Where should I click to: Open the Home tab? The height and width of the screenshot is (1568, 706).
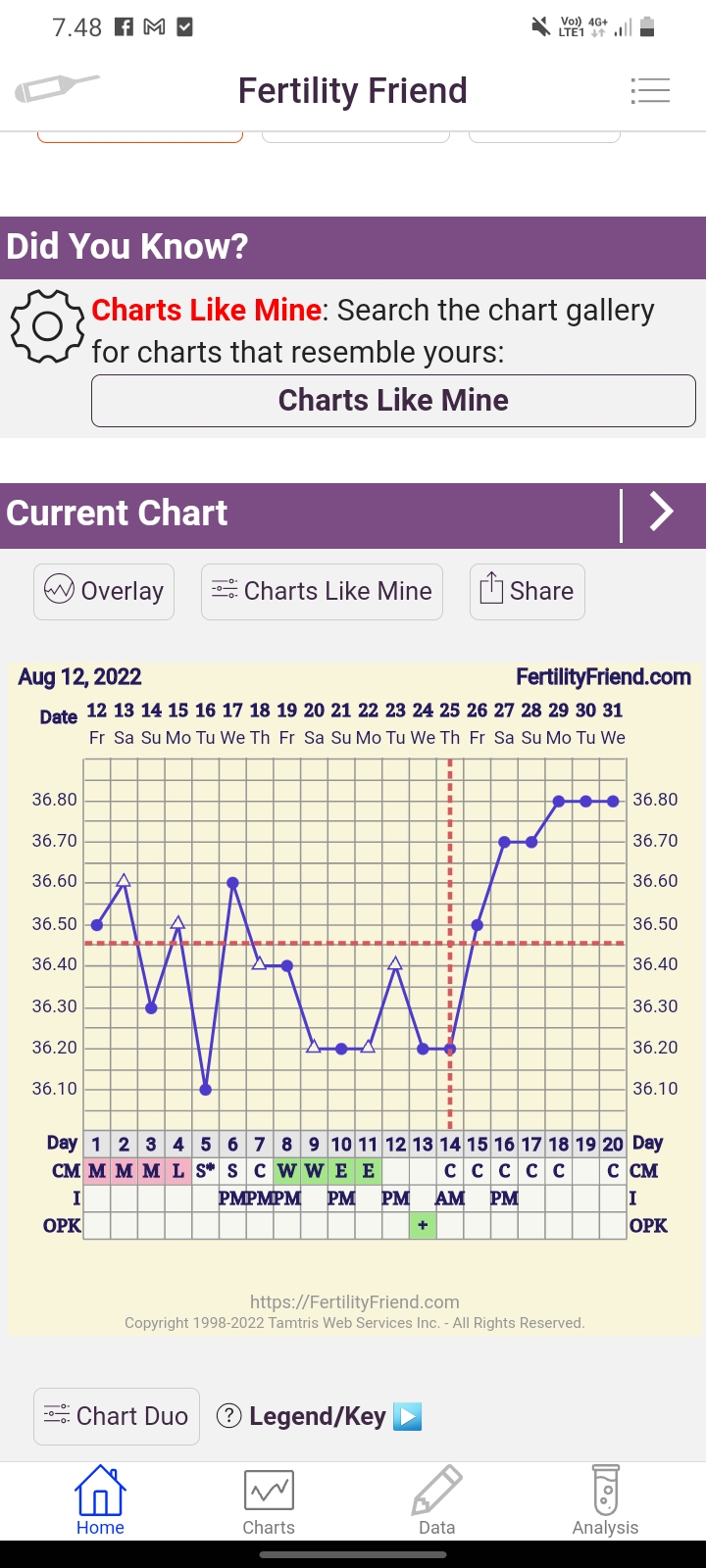tap(100, 1500)
